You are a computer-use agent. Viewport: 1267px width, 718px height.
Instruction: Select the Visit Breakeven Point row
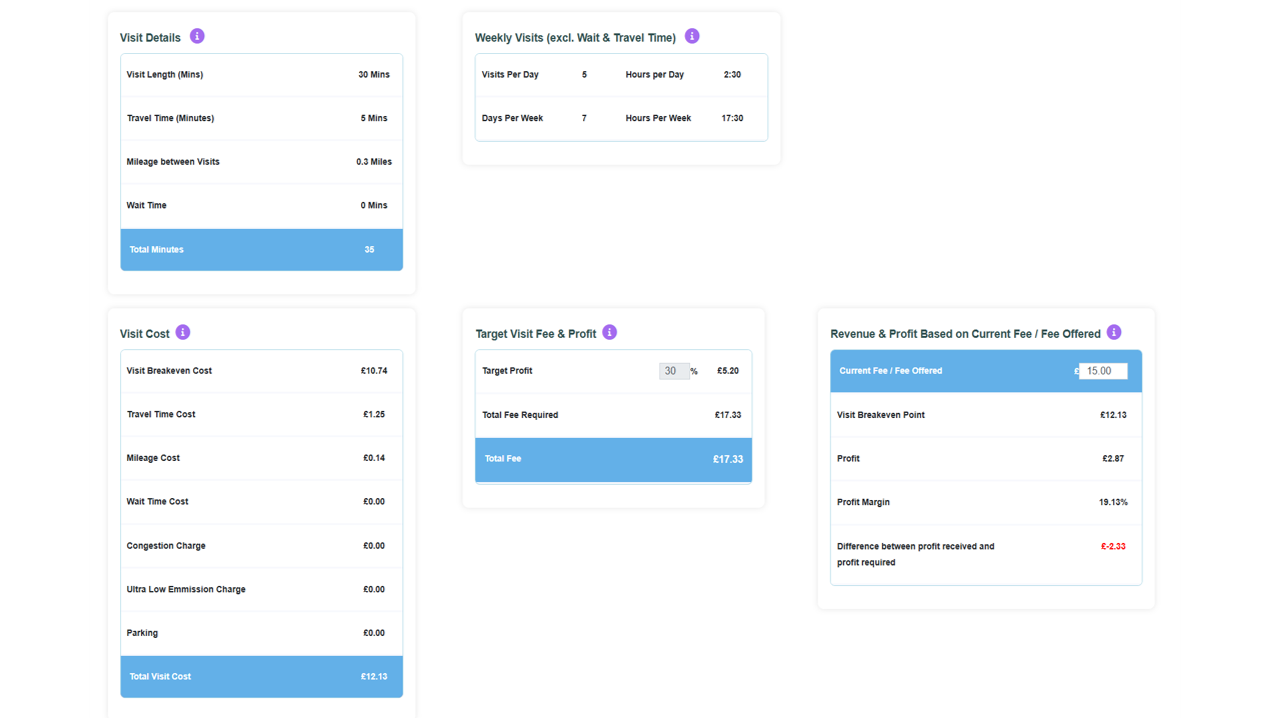[x=986, y=415]
